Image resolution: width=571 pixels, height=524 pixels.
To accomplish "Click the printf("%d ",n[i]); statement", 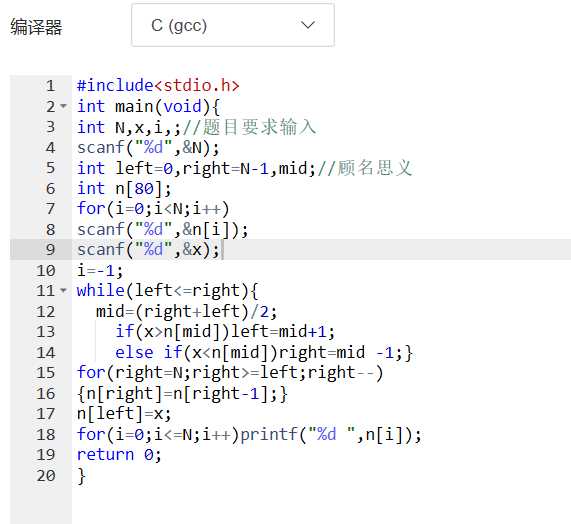I will coord(331,434).
